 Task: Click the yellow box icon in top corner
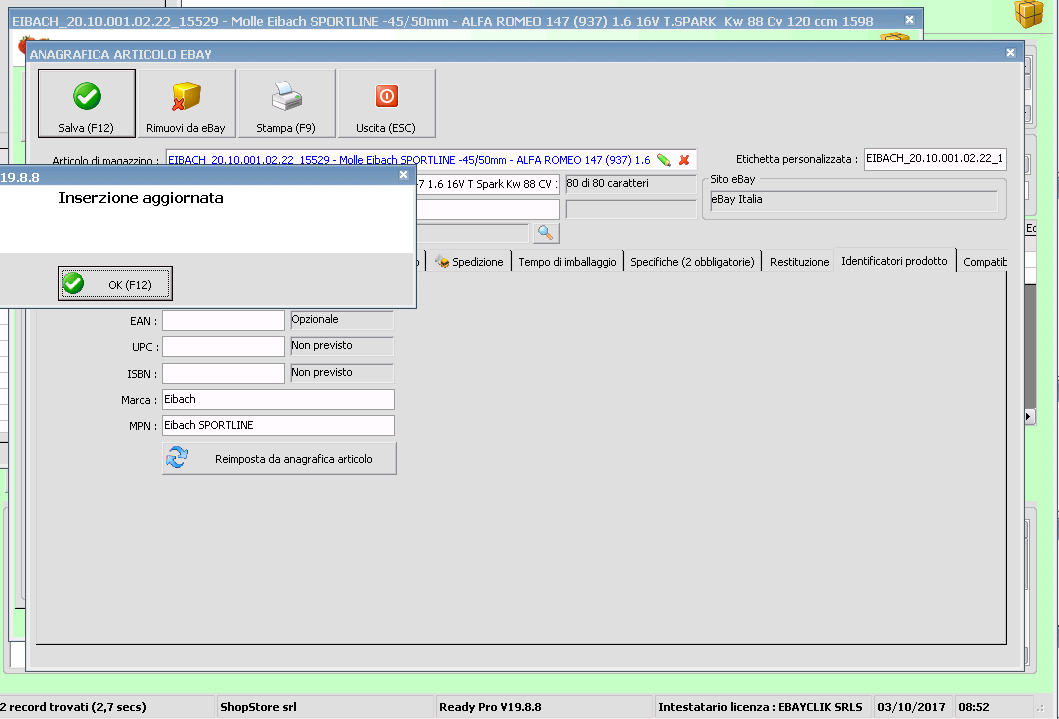[1029, 14]
